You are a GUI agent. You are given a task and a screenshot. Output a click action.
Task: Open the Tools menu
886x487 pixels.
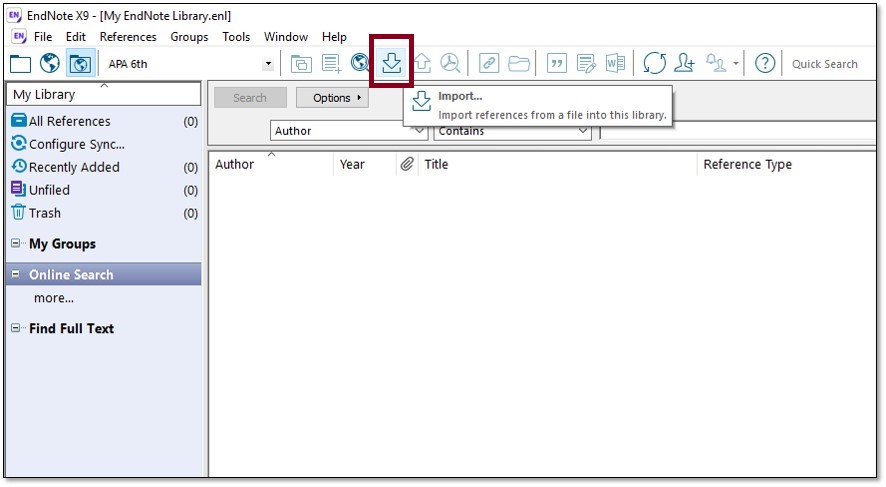(x=236, y=37)
